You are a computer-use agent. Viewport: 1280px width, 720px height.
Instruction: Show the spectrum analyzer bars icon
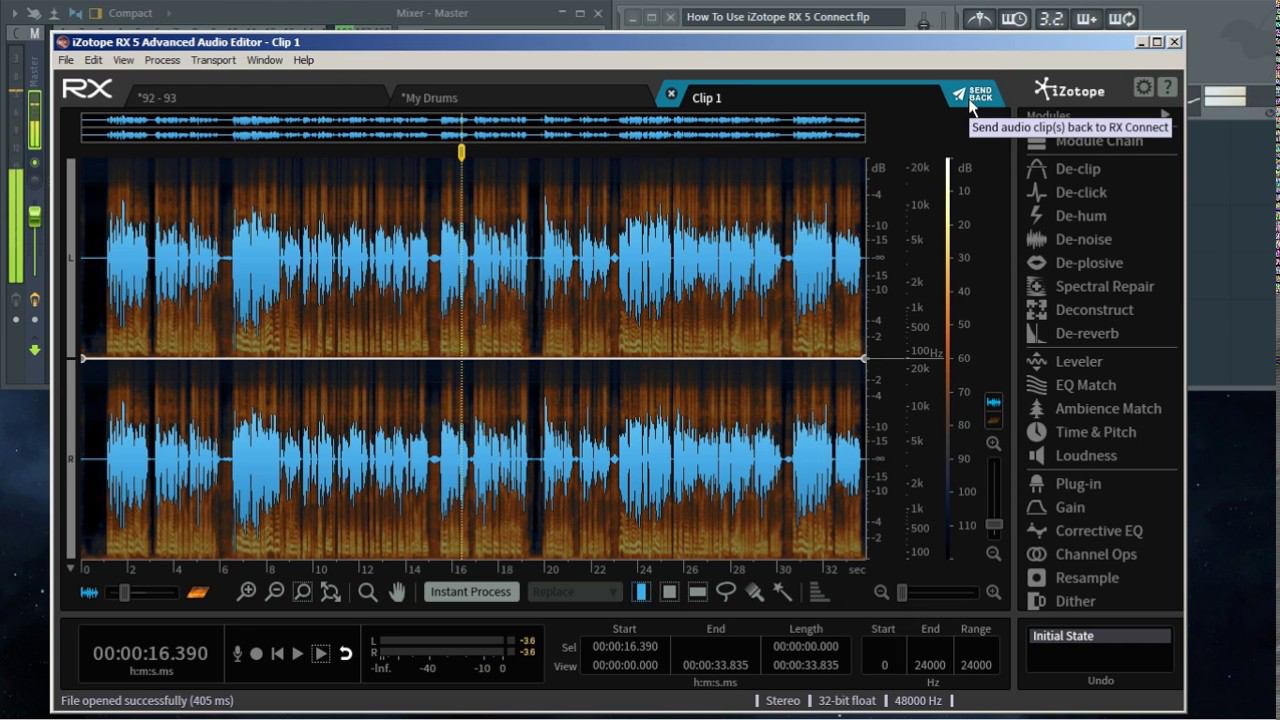pyautogui.click(x=819, y=592)
